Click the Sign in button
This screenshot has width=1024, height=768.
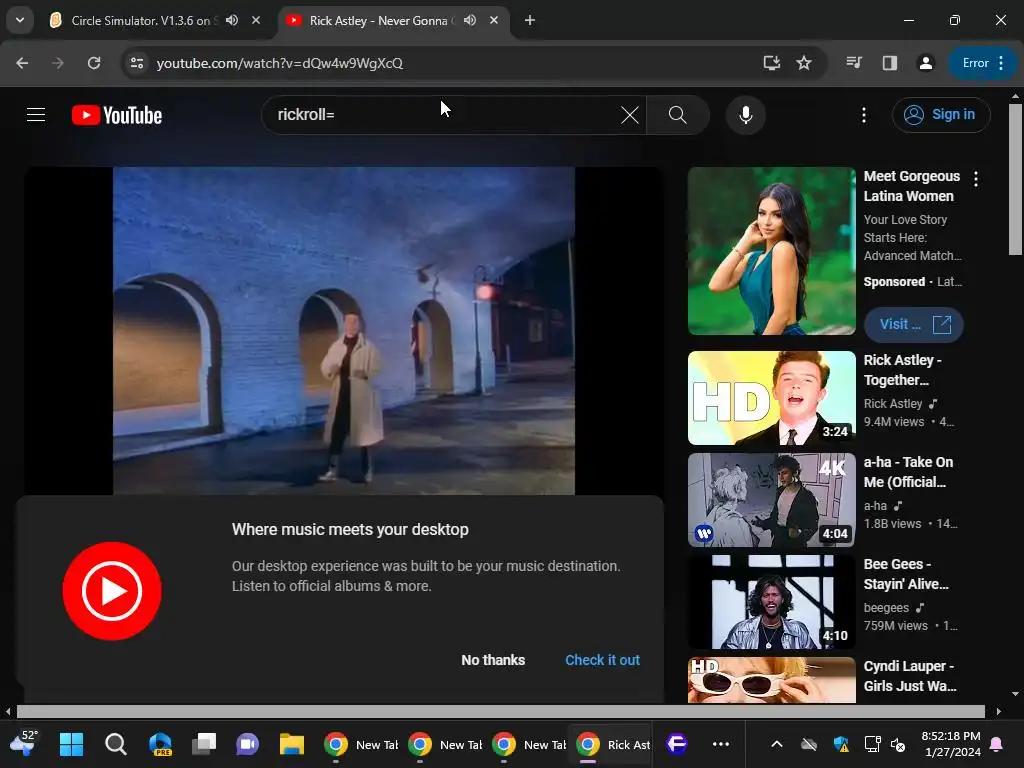coord(940,115)
